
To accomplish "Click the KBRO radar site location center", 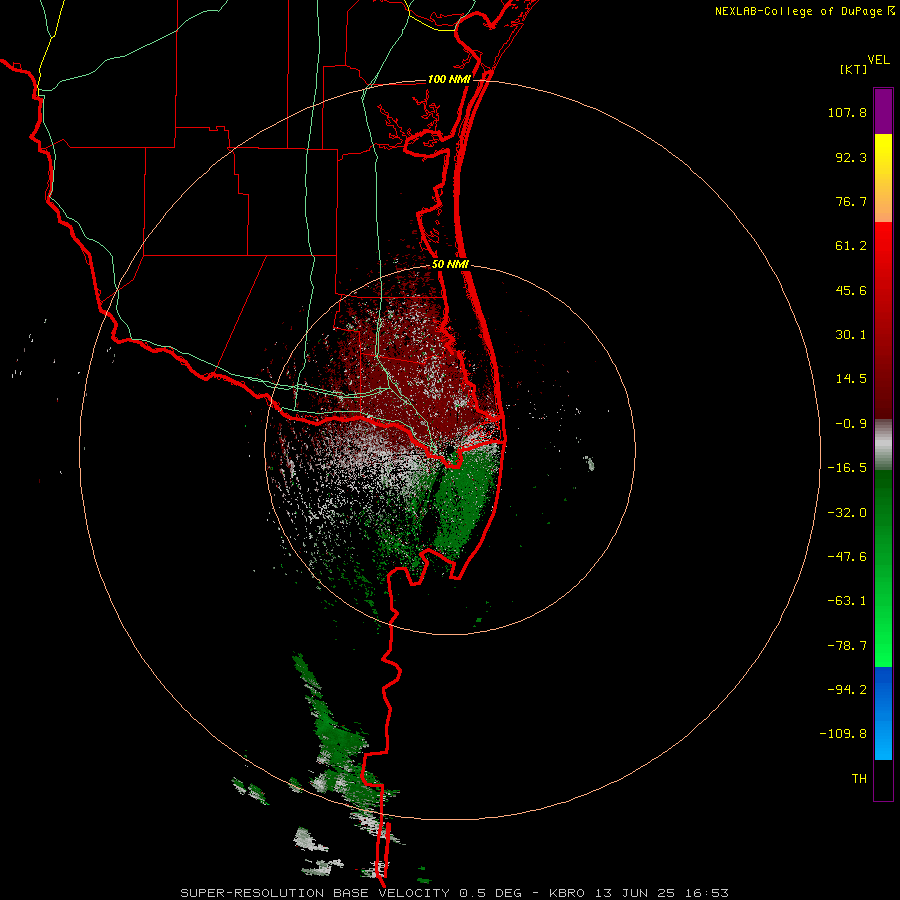I will coord(449,450).
